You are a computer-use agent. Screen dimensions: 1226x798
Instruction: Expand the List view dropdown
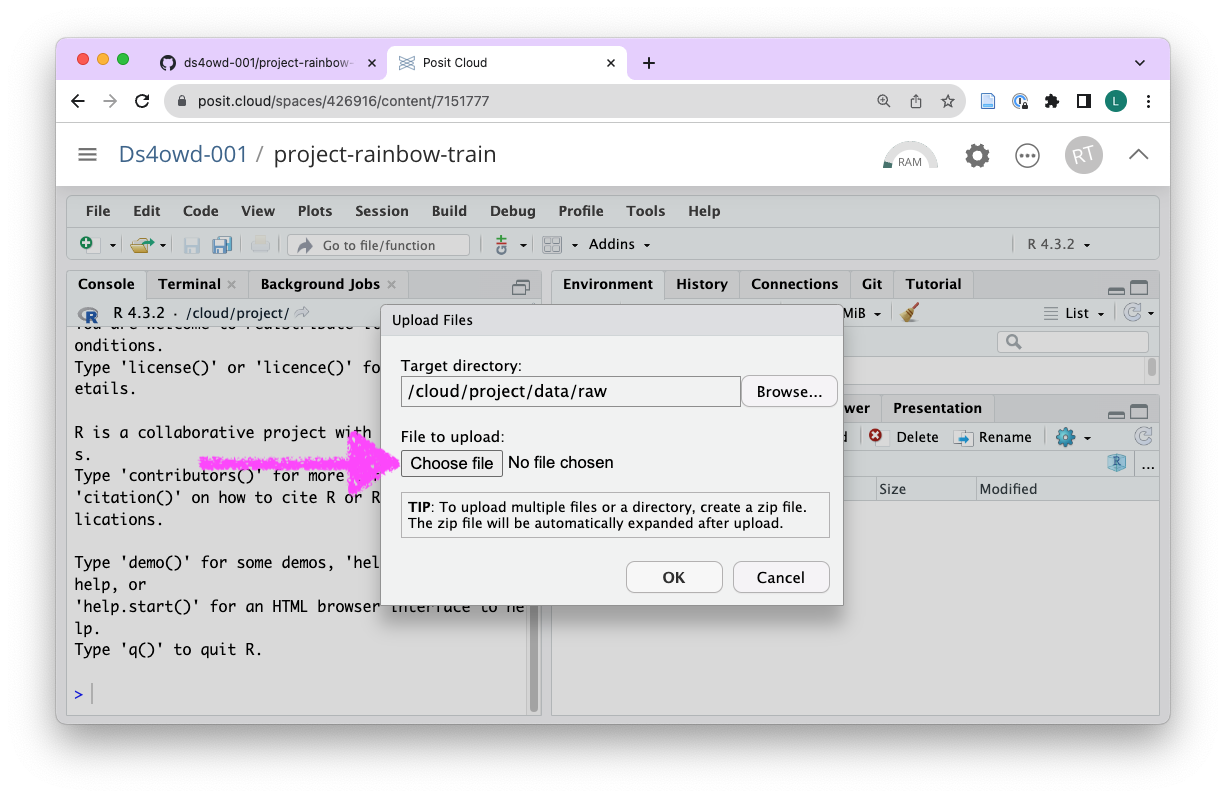point(1076,313)
